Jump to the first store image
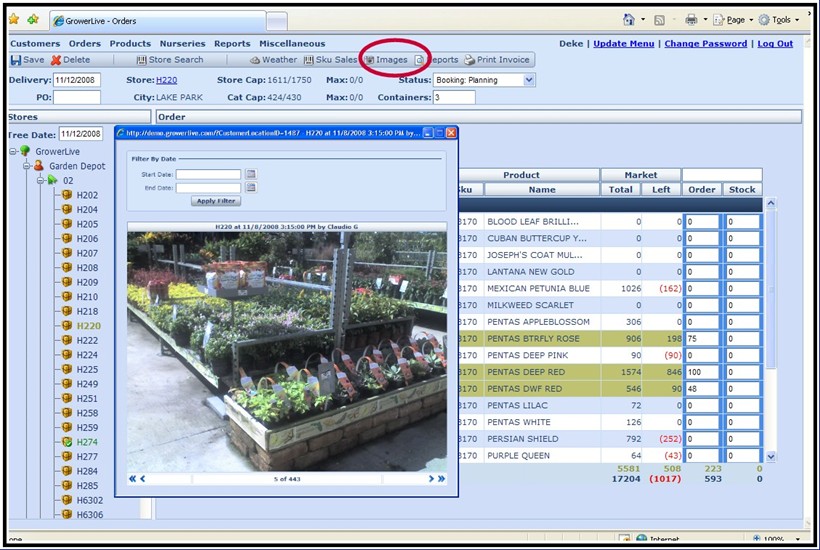Image resolution: width=820 pixels, height=550 pixels. (133, 479)
